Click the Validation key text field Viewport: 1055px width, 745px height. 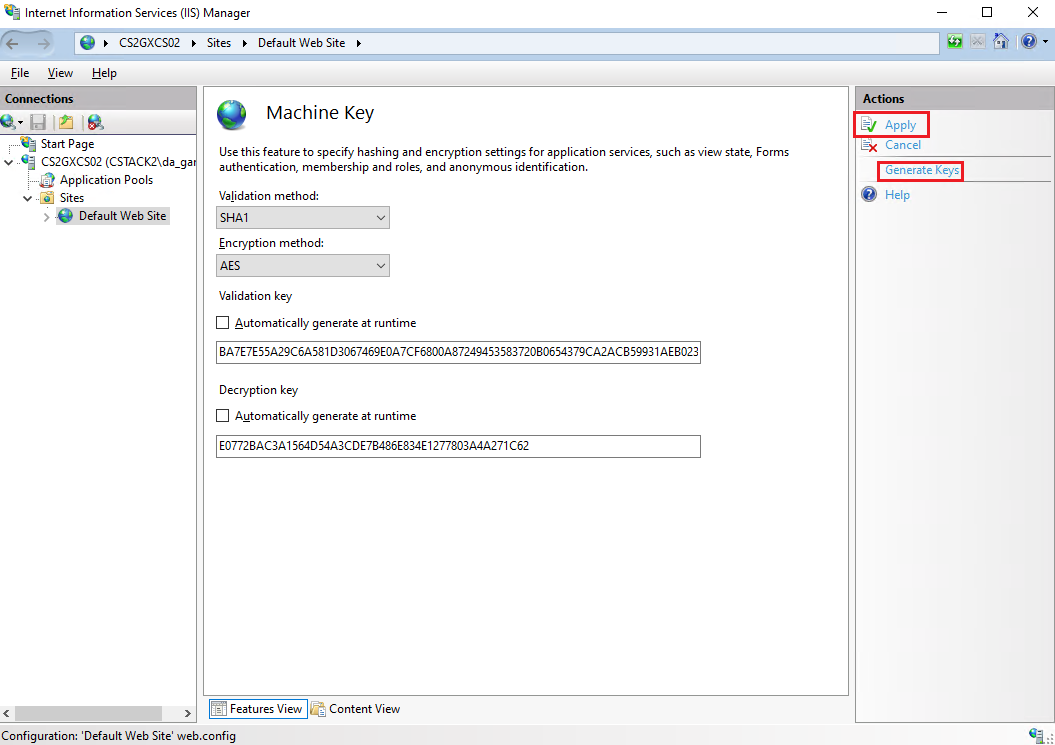458,352
